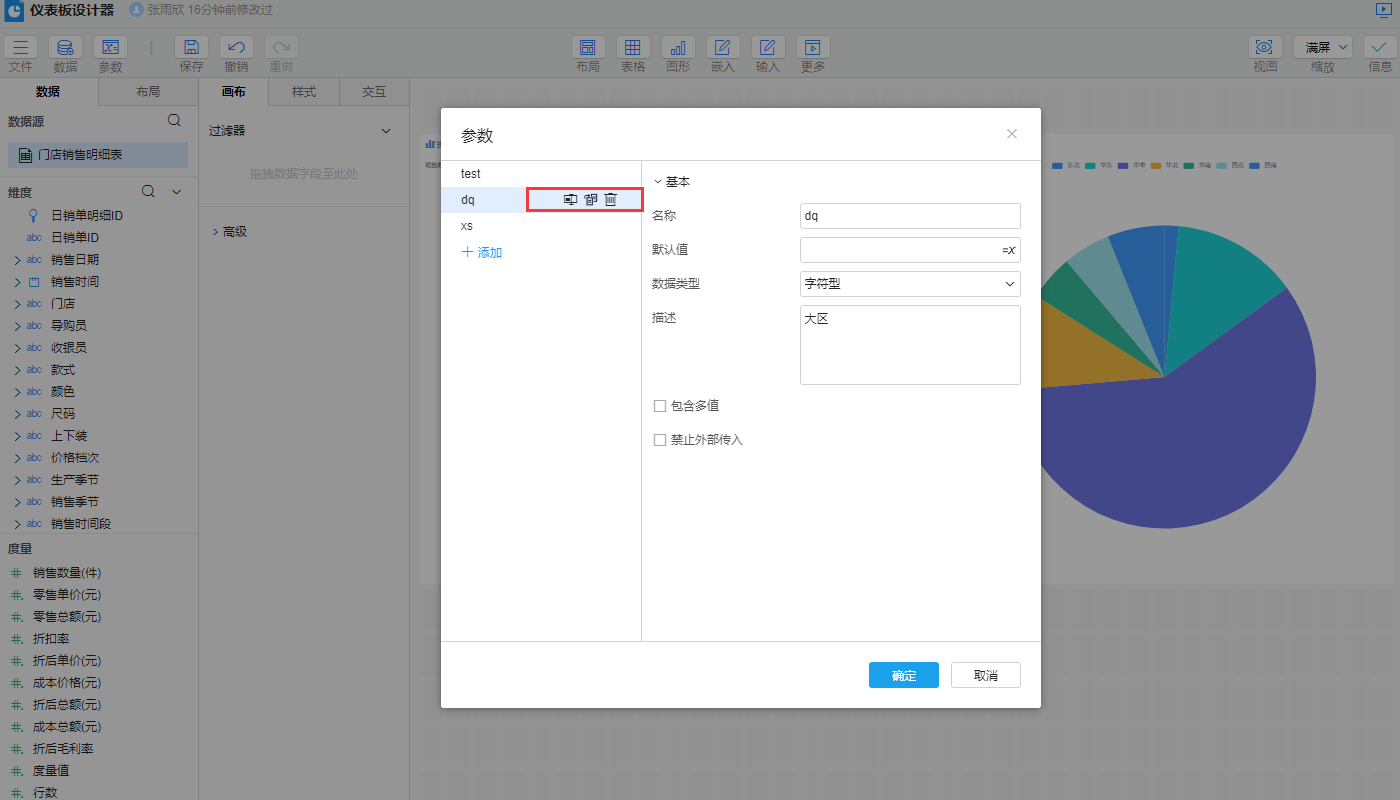Click the 保存 save toolbar icon
This screenshot has height=800, width=1400.
[x=191, y=48]
